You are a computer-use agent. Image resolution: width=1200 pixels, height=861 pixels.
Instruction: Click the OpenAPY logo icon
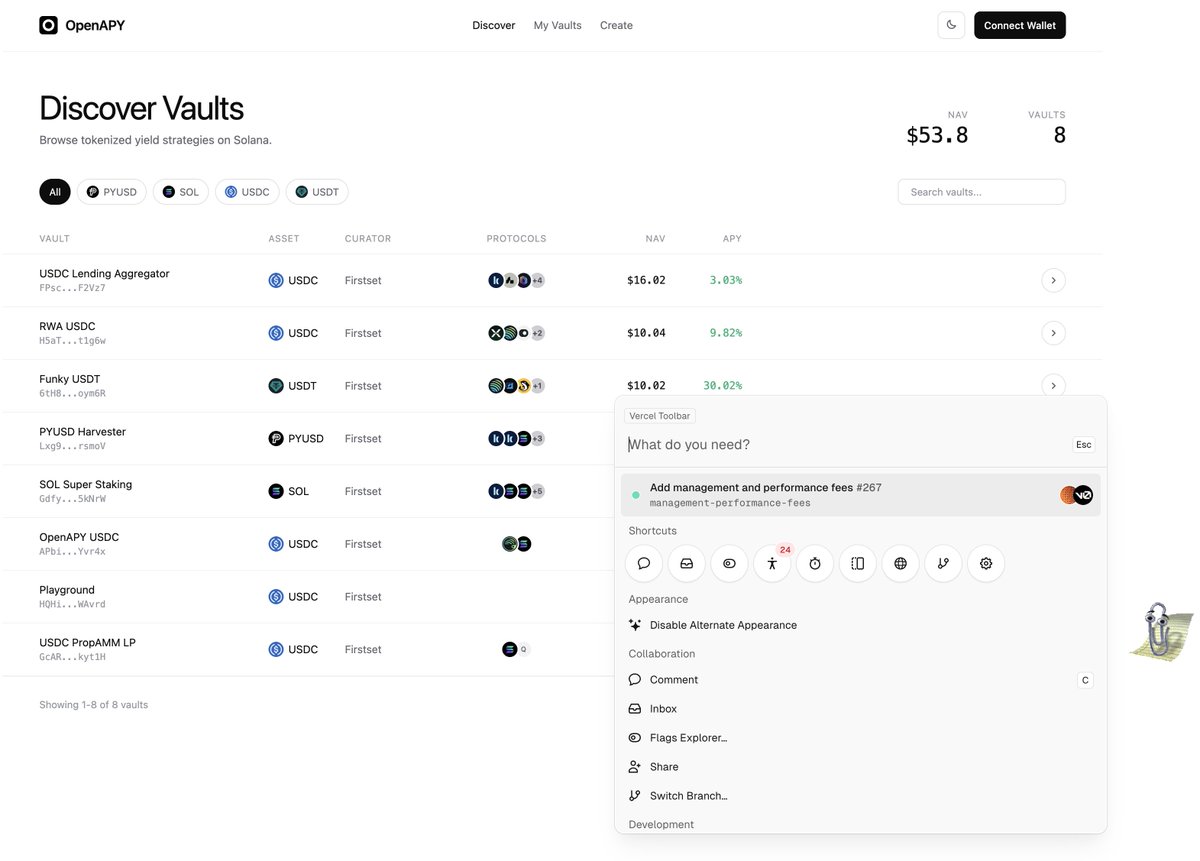pyautogui.click(x=49, y=25)
